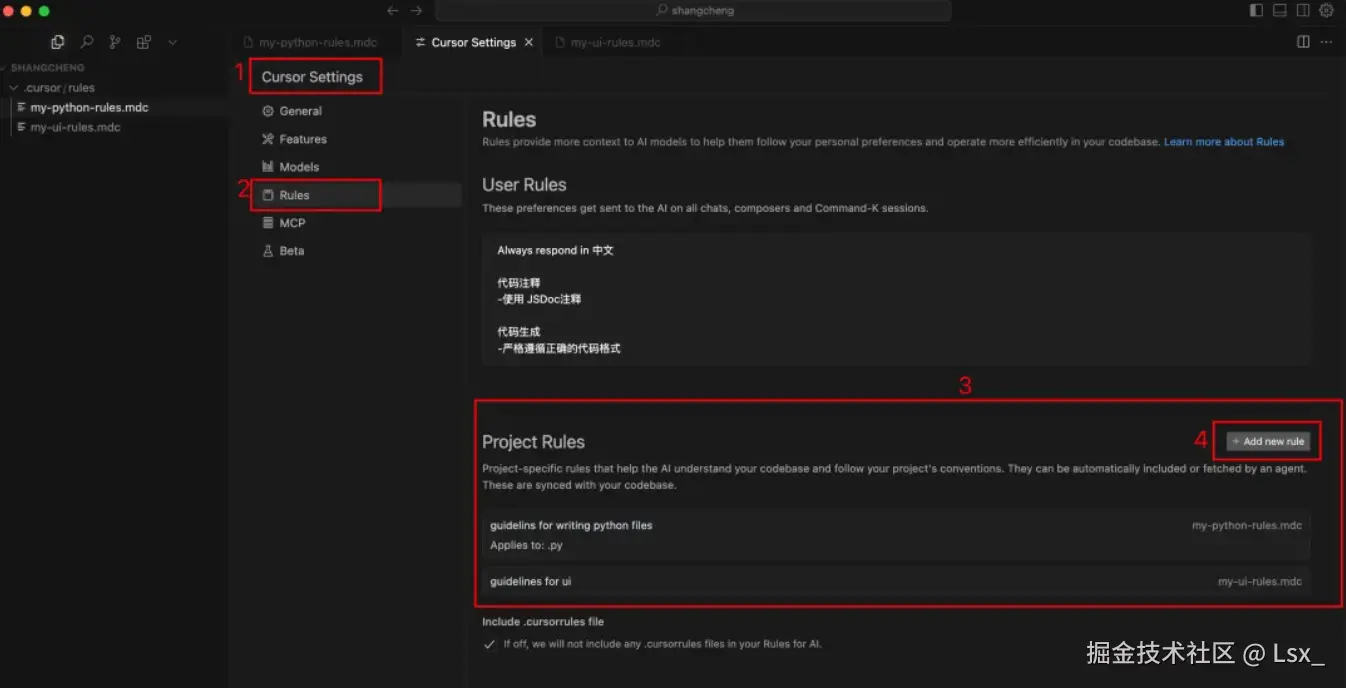Open the Learn more about Rules link
The height and width of the screenshot is (688, 1346).
click(x=1224, y=142)
